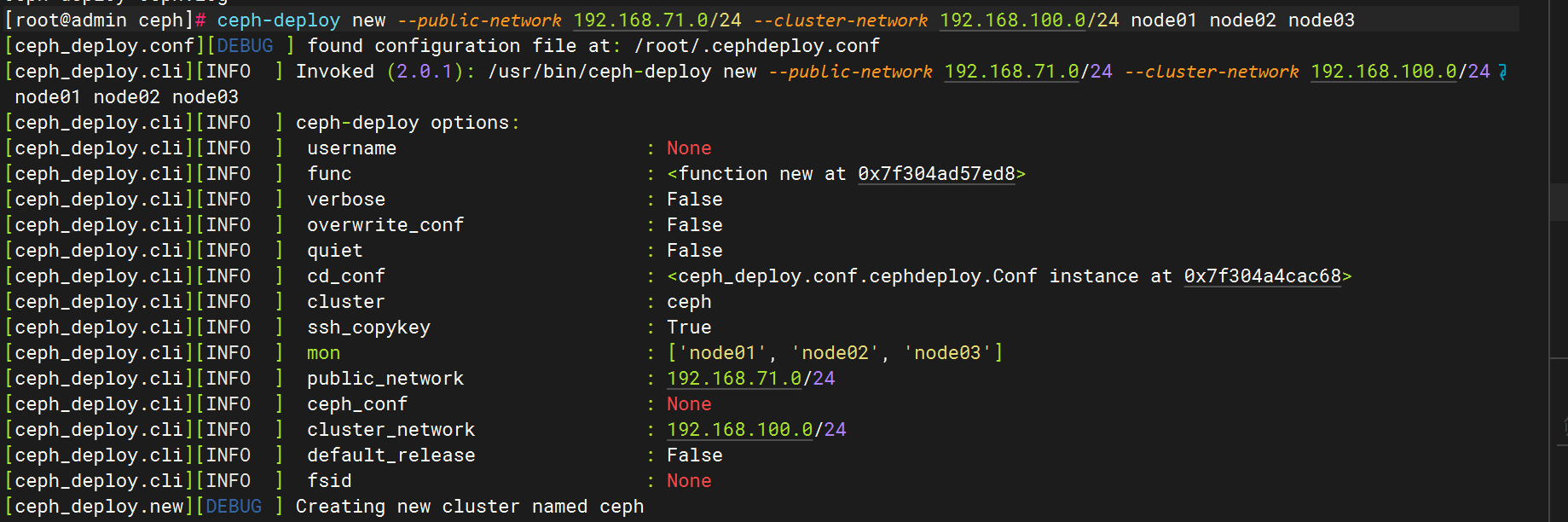Click the 'ceph-deploy options:' header line
The width and height of the screenshot is (1568, 522).
408,123
